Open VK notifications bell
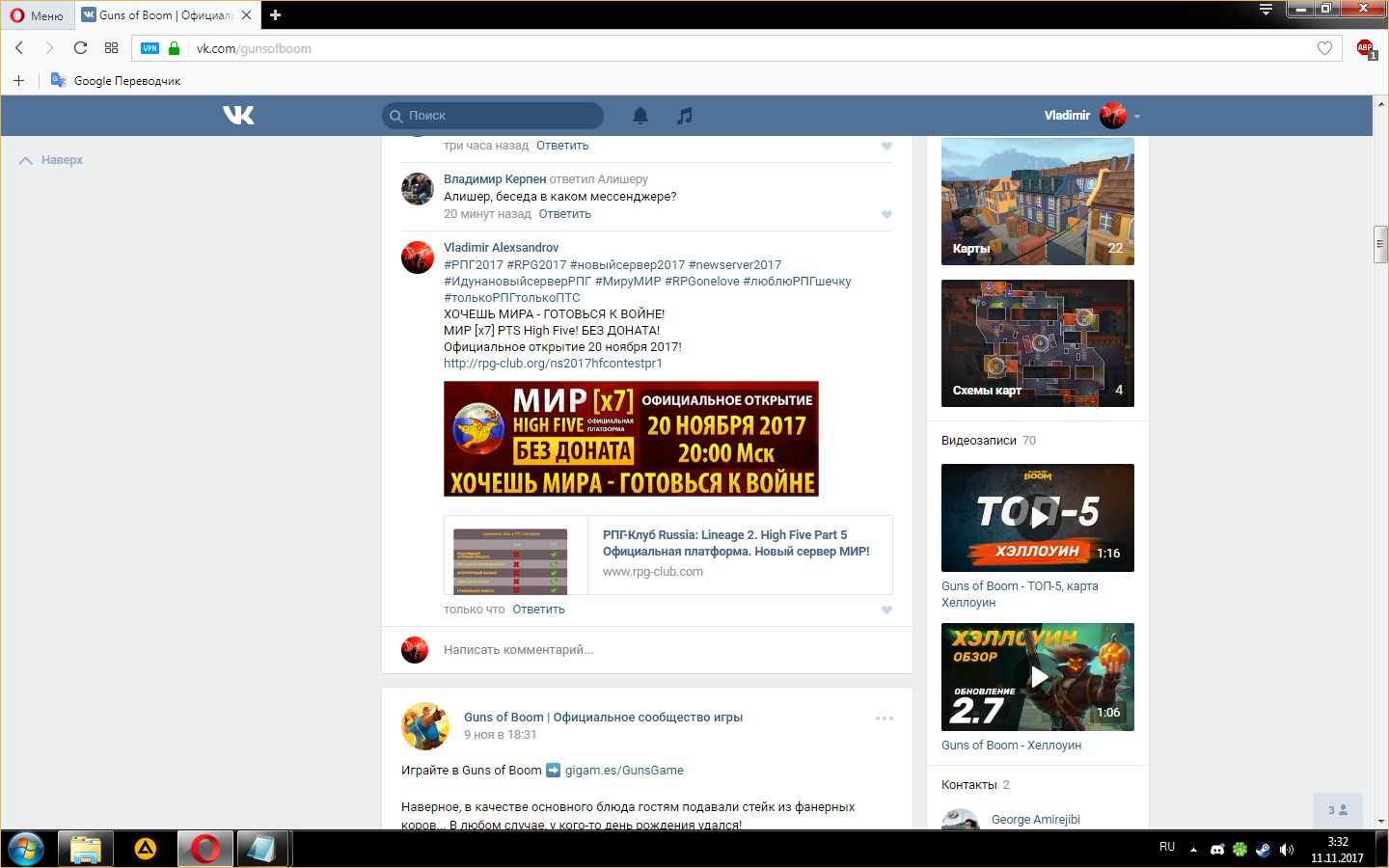 coord(640,116)
